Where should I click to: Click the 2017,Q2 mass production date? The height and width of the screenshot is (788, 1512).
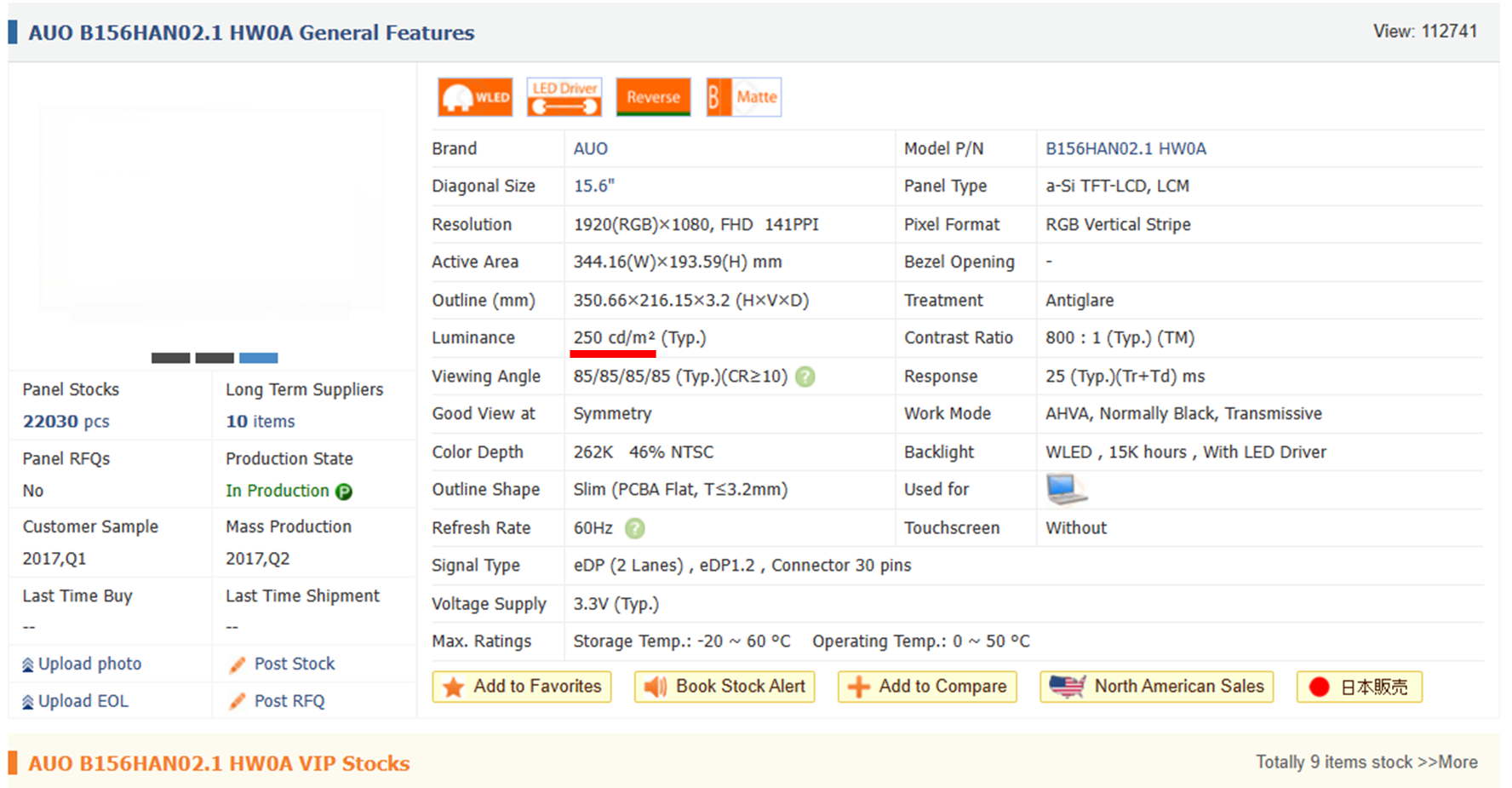pyautogui.click(x=258, y=559)
